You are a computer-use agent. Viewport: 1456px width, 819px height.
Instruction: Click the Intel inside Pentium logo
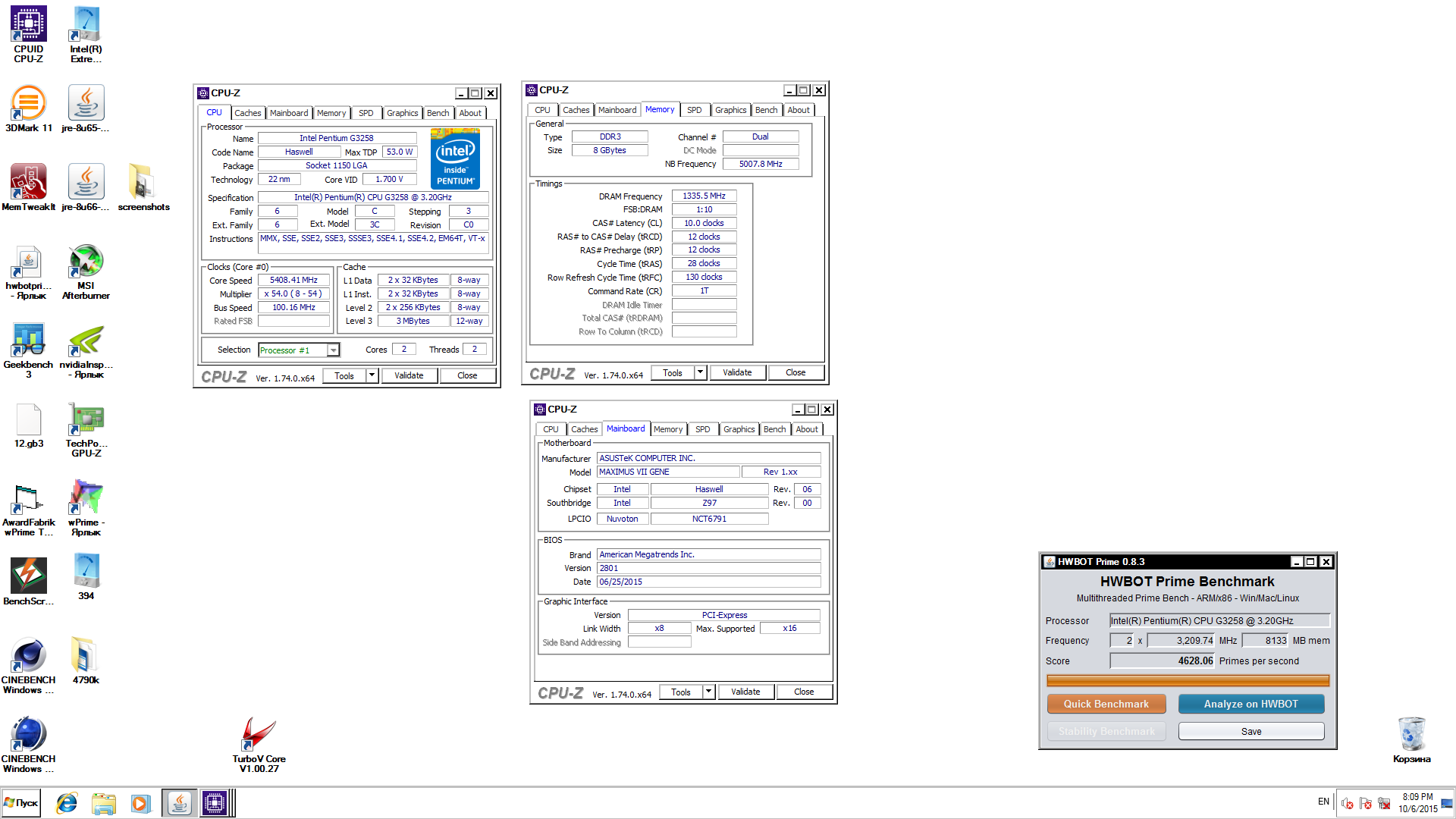pos(456,158)
